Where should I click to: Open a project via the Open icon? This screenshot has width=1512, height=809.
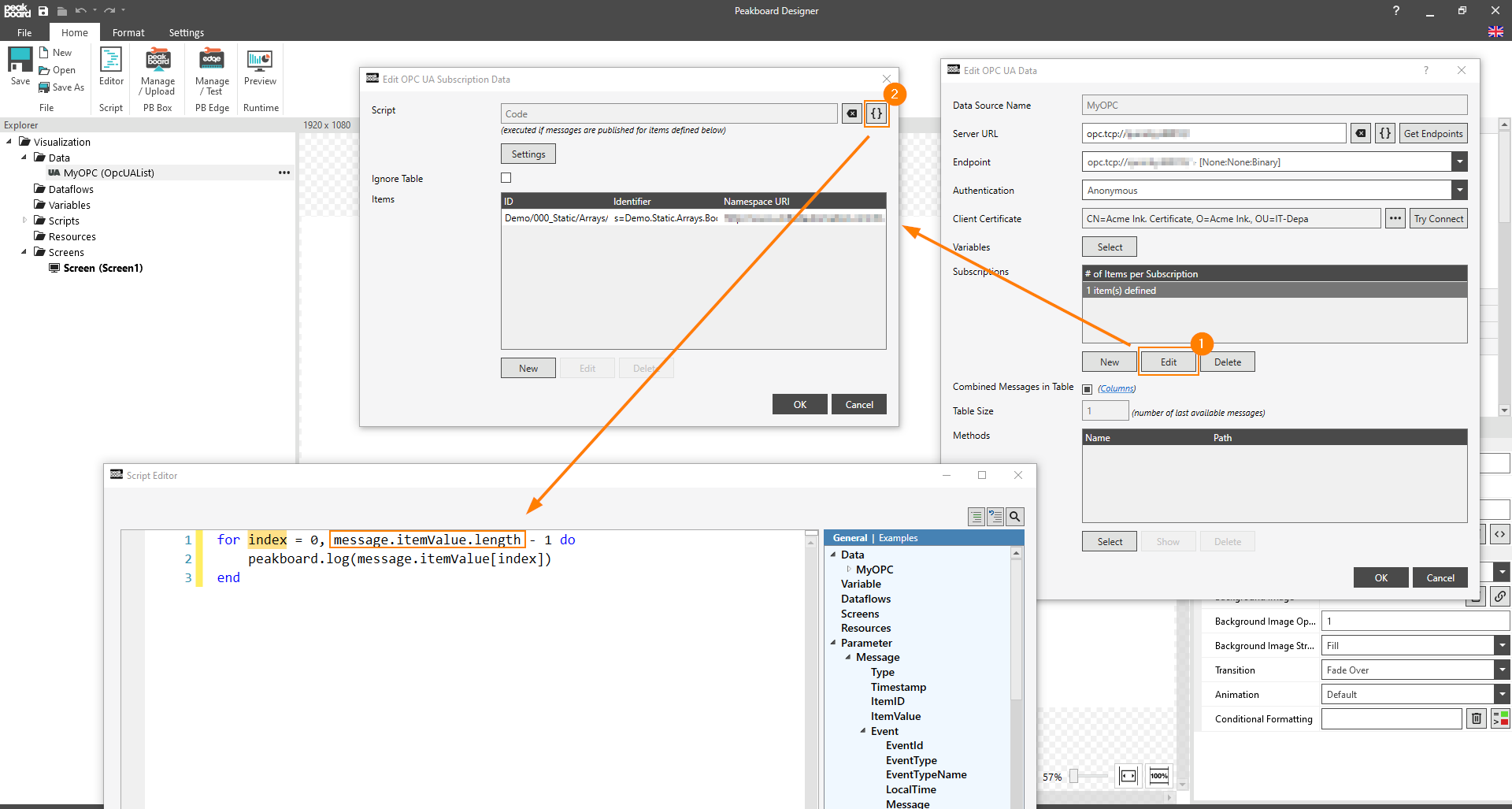pyautogui.click(x=57, y=70)
